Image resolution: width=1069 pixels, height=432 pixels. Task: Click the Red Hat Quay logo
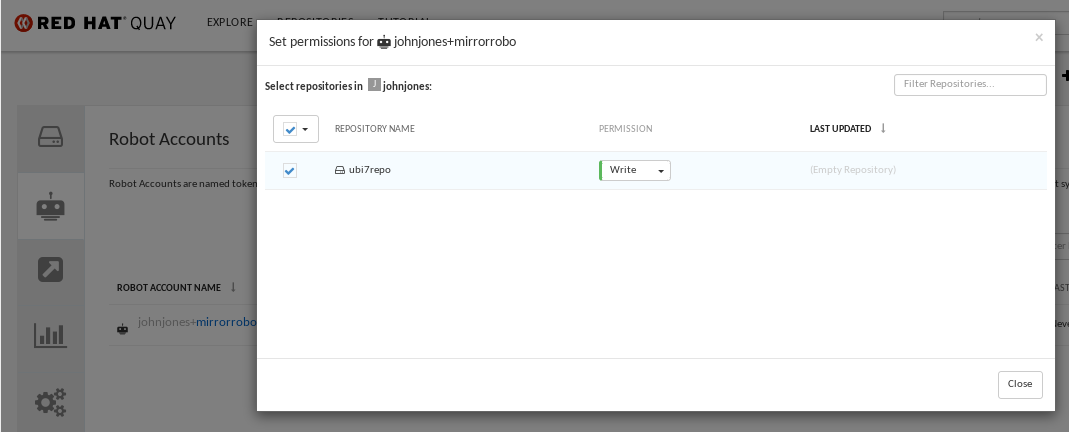[95, 22]
